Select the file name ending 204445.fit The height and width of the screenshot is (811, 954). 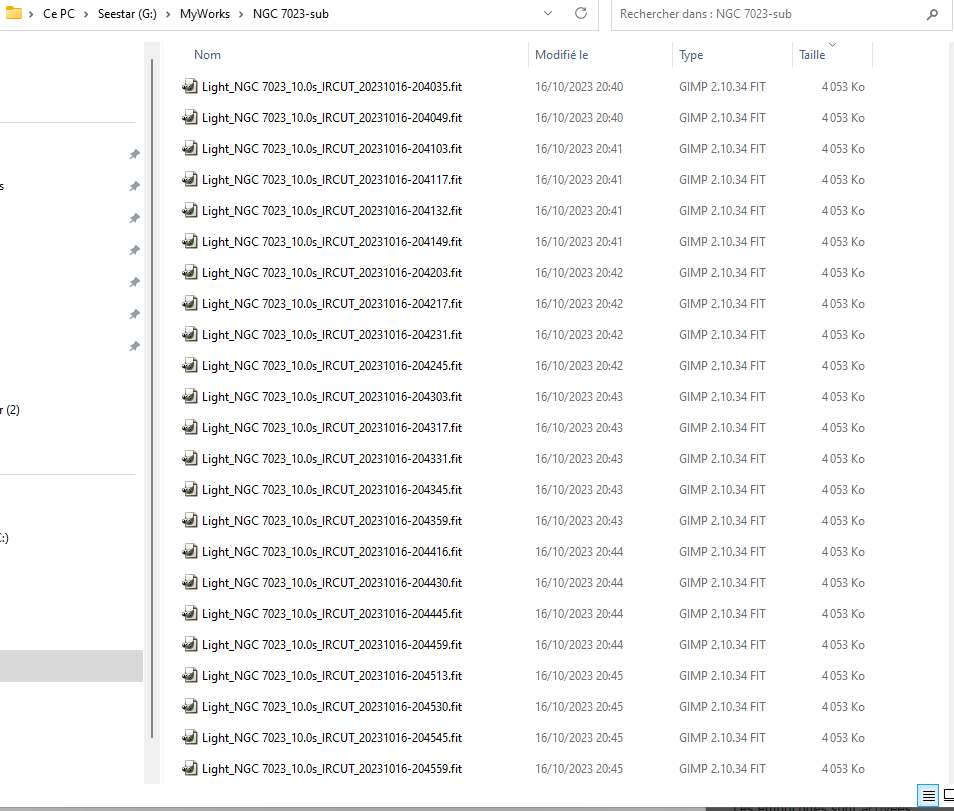[331, 614]
